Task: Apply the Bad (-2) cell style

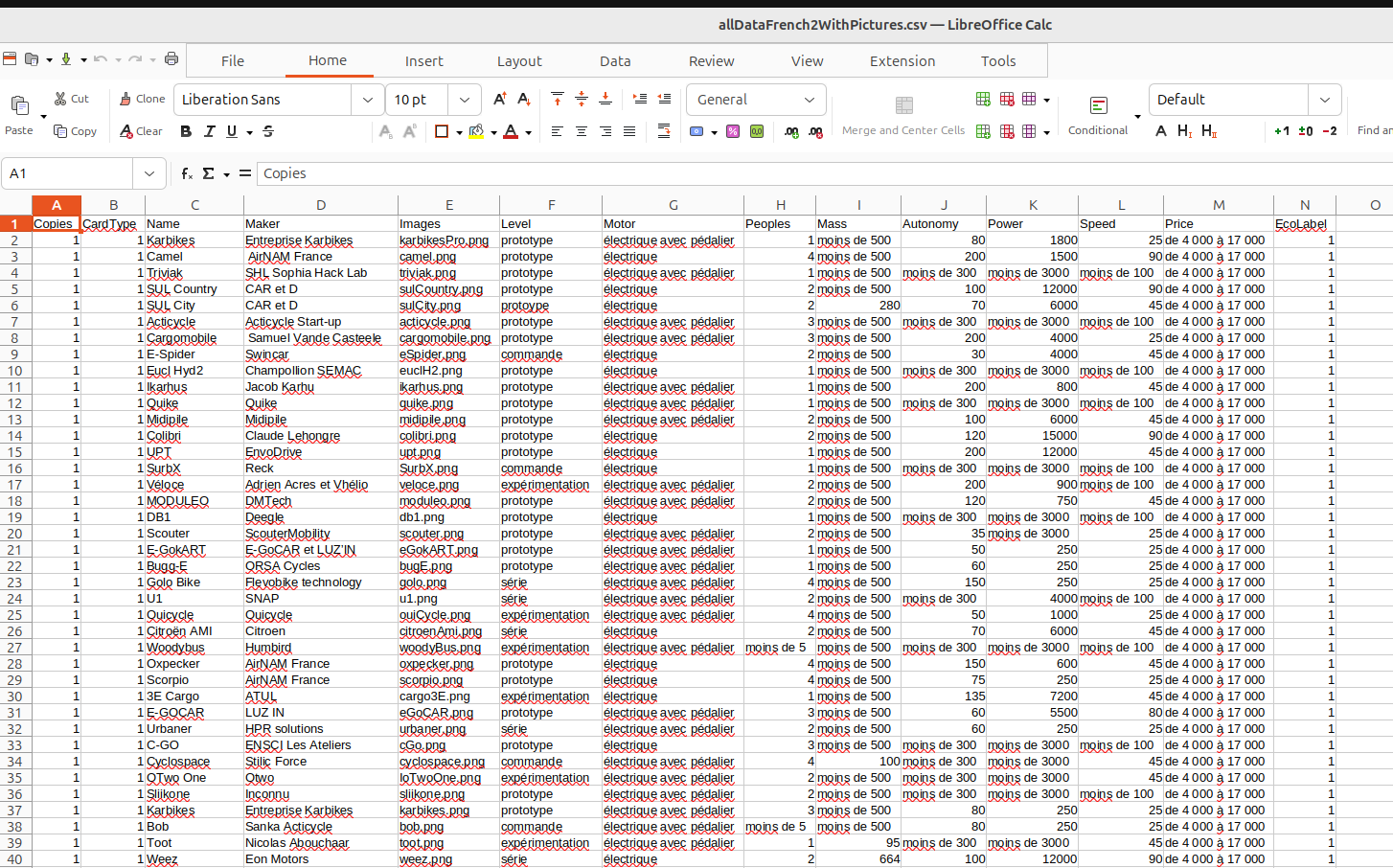Action: 1330,131
